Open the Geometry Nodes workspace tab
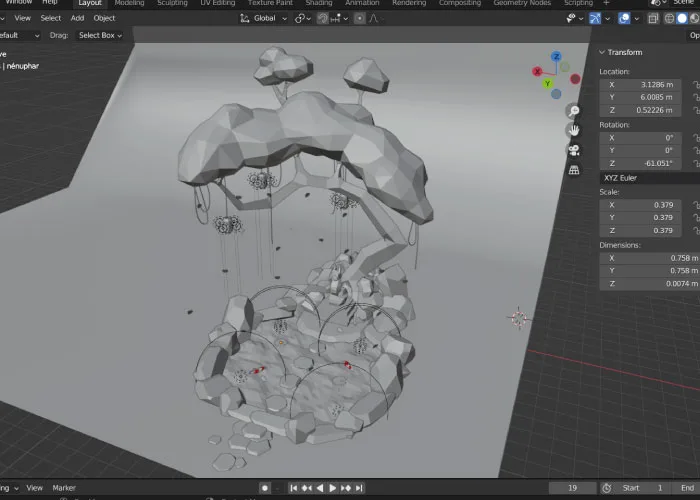This screenshot has height=500, width=700. [x=522, y=3]
